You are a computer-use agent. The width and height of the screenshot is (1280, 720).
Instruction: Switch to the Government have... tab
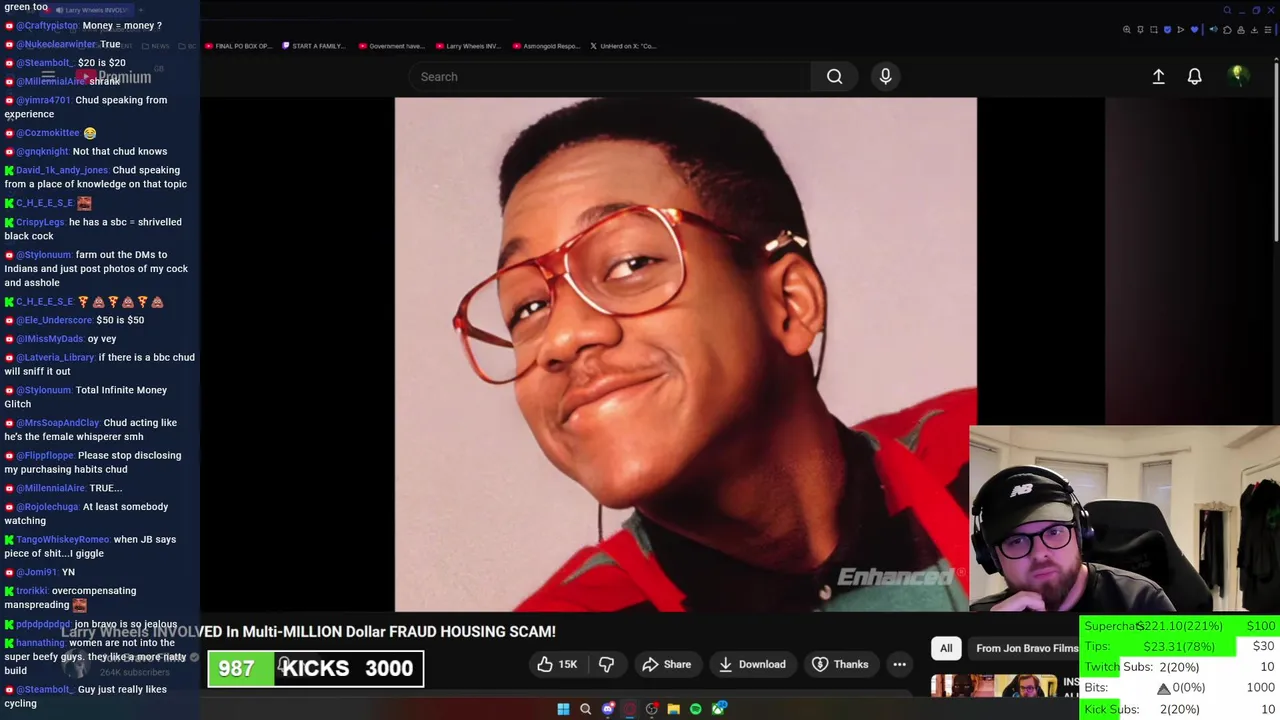coord(392,46)
